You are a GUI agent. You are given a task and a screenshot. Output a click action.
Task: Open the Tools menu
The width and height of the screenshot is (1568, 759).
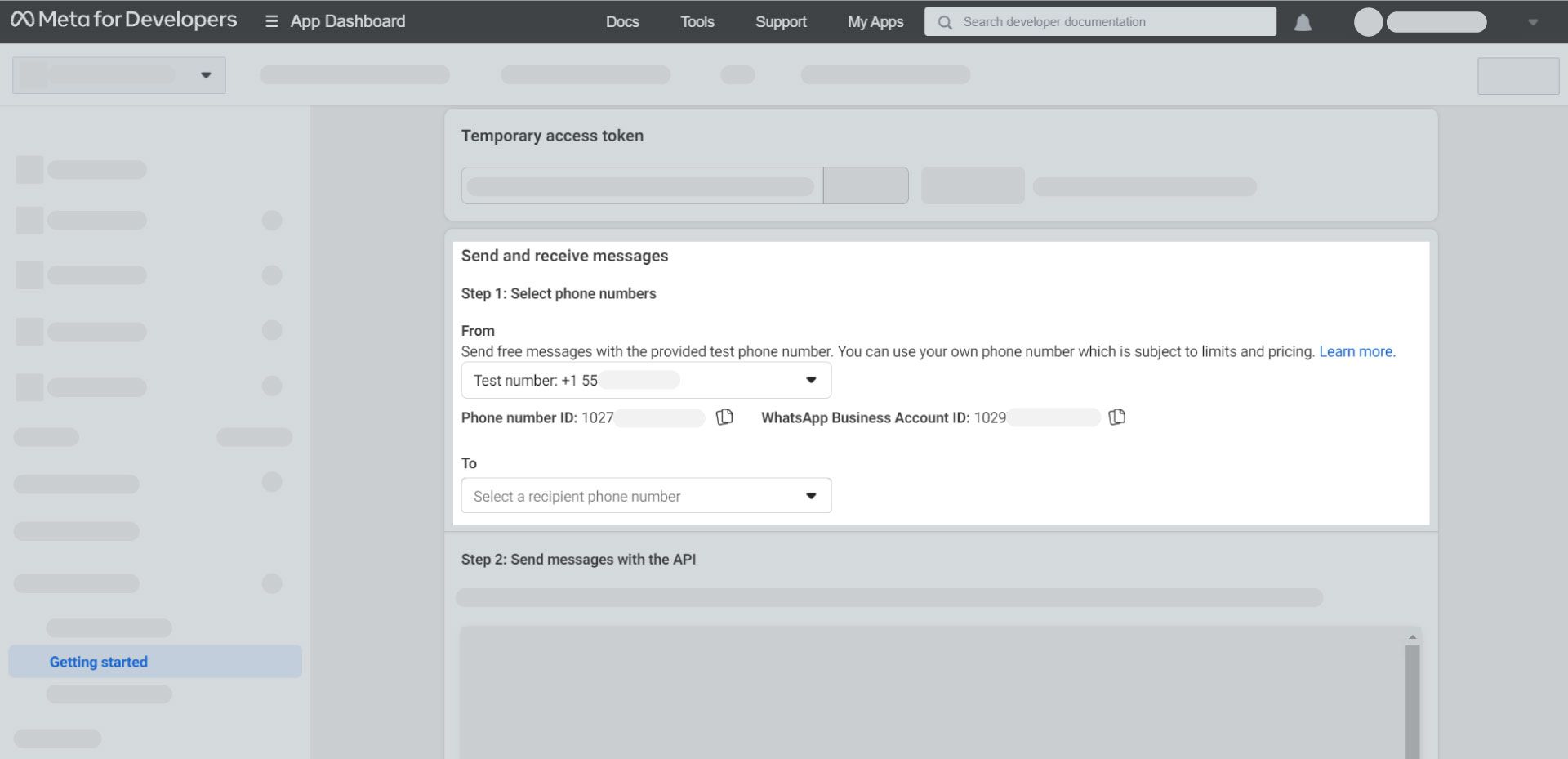696,22
